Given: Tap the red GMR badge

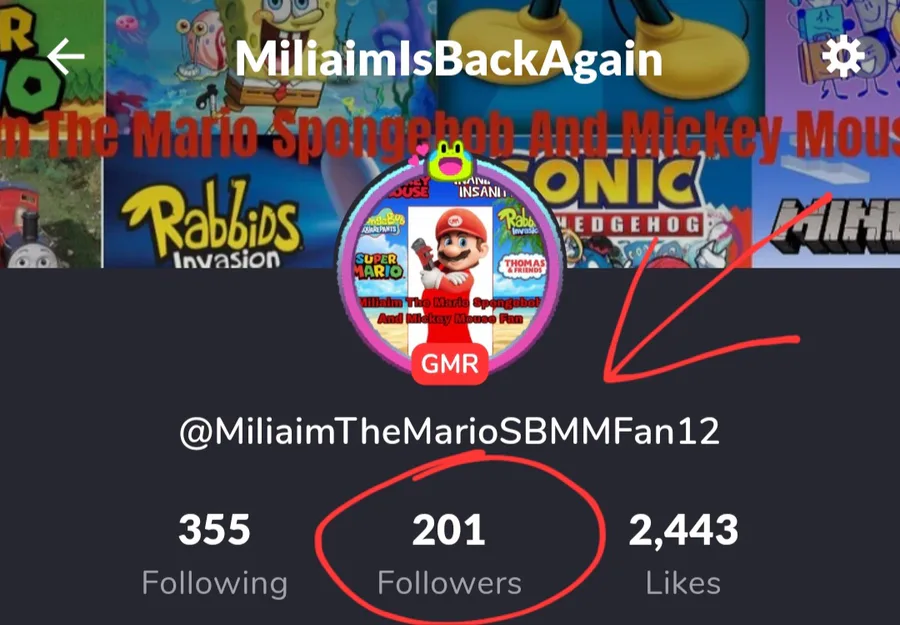Looking at the screenshot, I should coord(450,364).
